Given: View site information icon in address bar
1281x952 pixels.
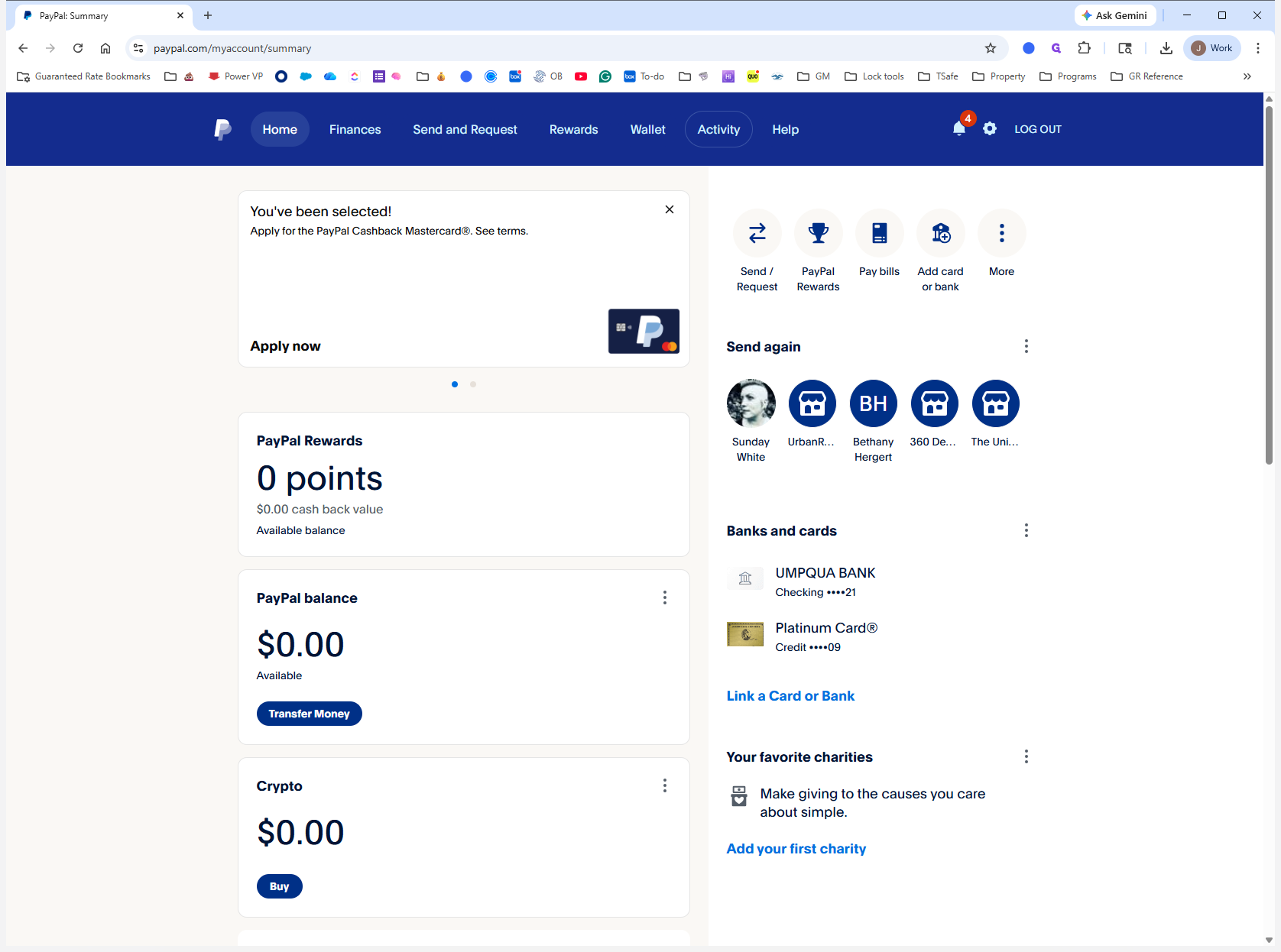Looking at the screenshot, I should point(138,48).
